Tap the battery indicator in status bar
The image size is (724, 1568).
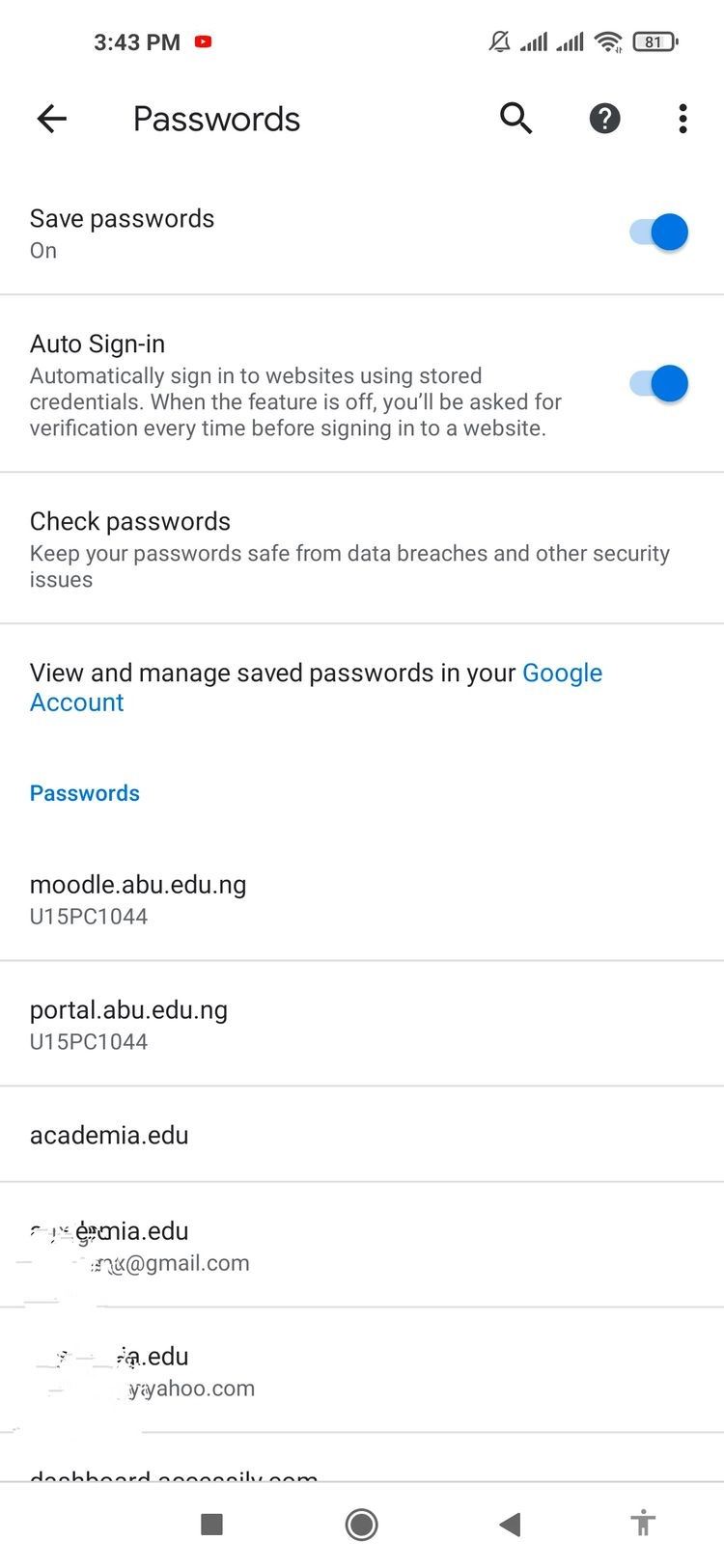(655, 41)
